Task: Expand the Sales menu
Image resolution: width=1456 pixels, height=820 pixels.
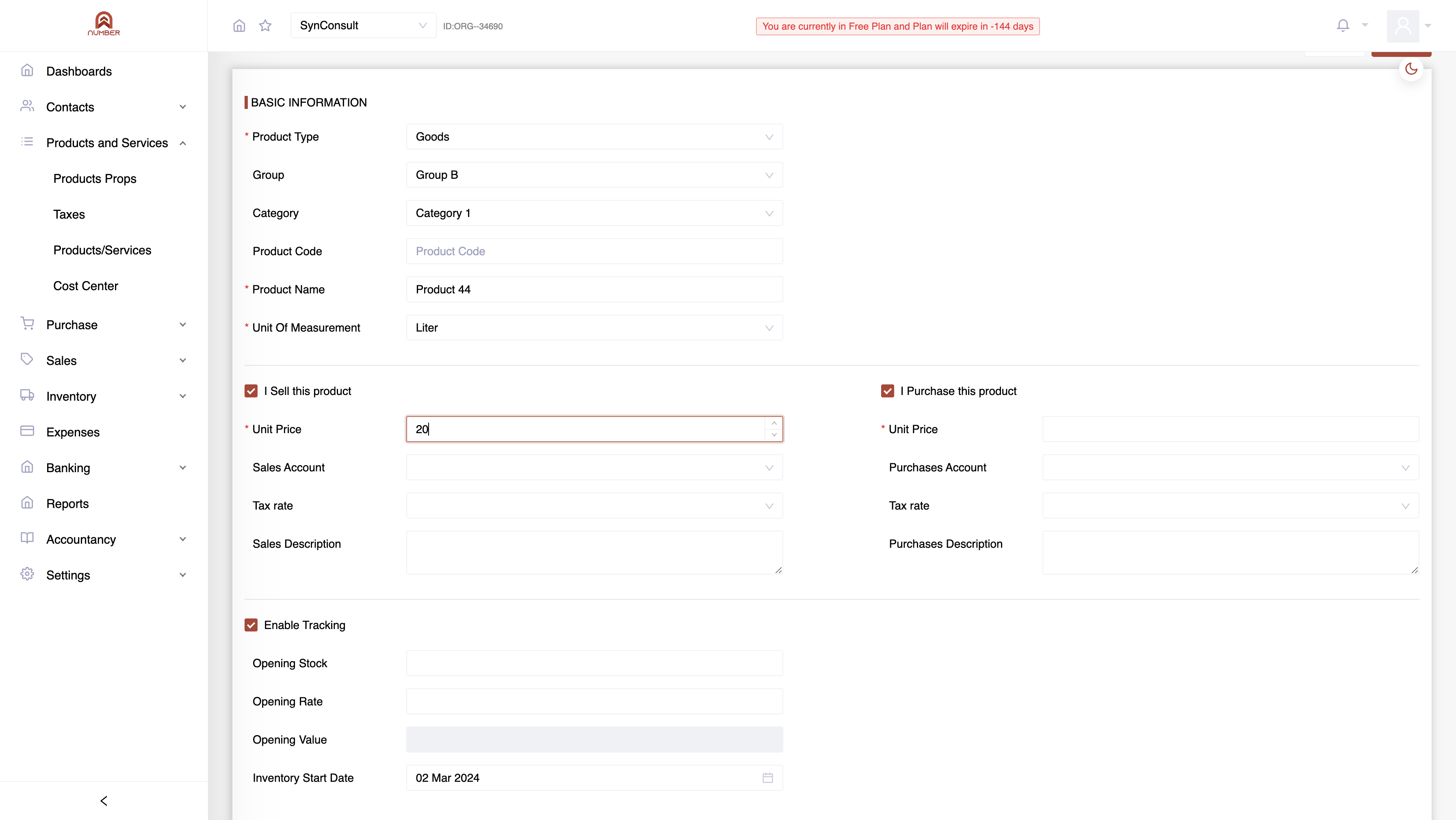Action: click(104, 360)
